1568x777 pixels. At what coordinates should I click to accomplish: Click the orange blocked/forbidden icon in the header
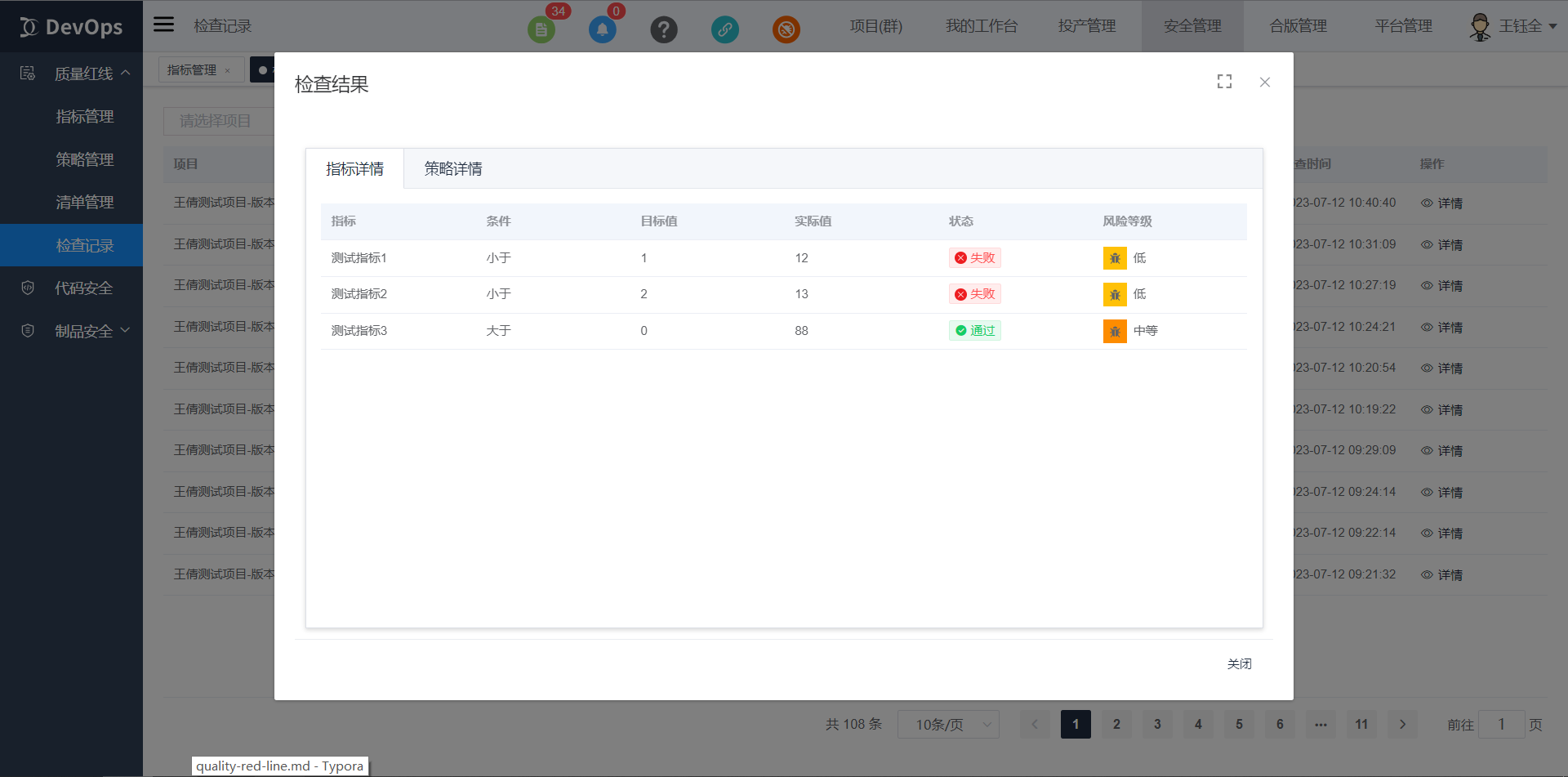(786, 29)
